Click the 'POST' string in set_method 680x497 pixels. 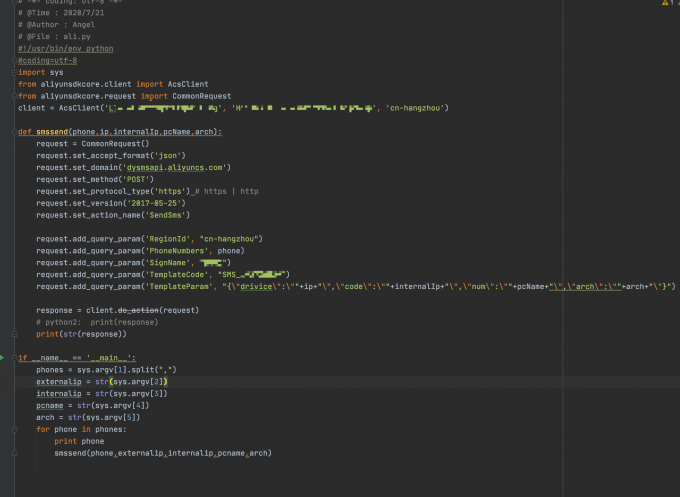pos(136,180)
